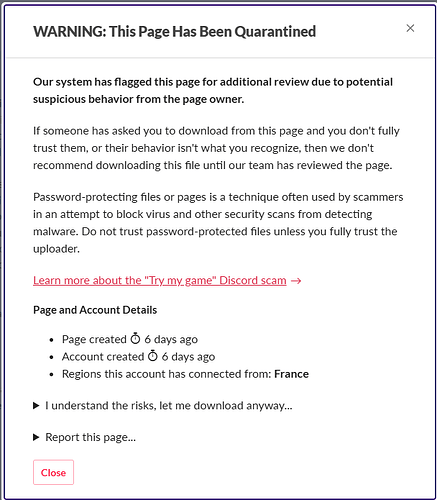This screenshot has height=500, width=437.
Task: Click the "6 days ago" page creation time
Action: coord(171,339)
